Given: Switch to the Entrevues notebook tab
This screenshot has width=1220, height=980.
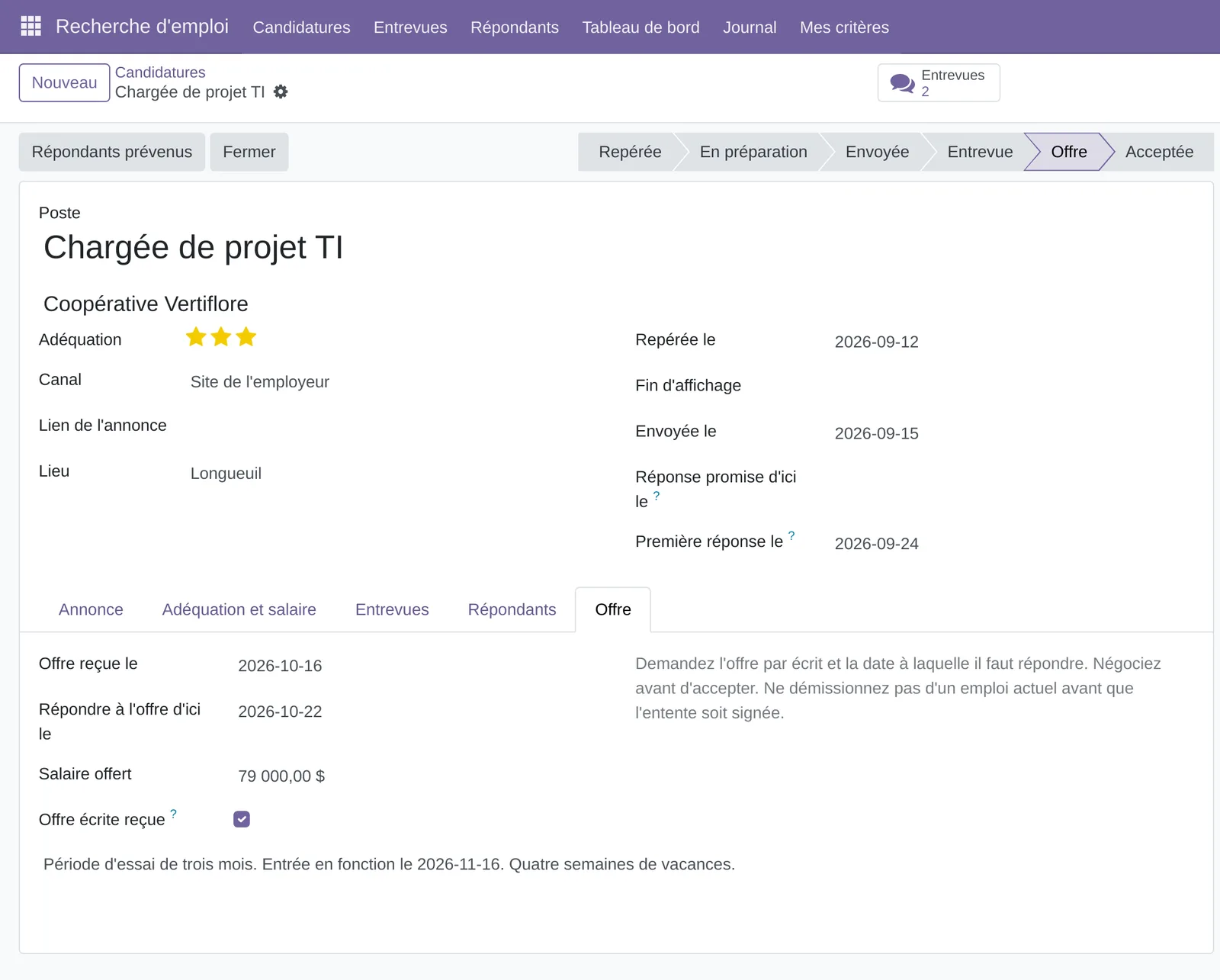Looking at the screenshot, I should 392,609.
